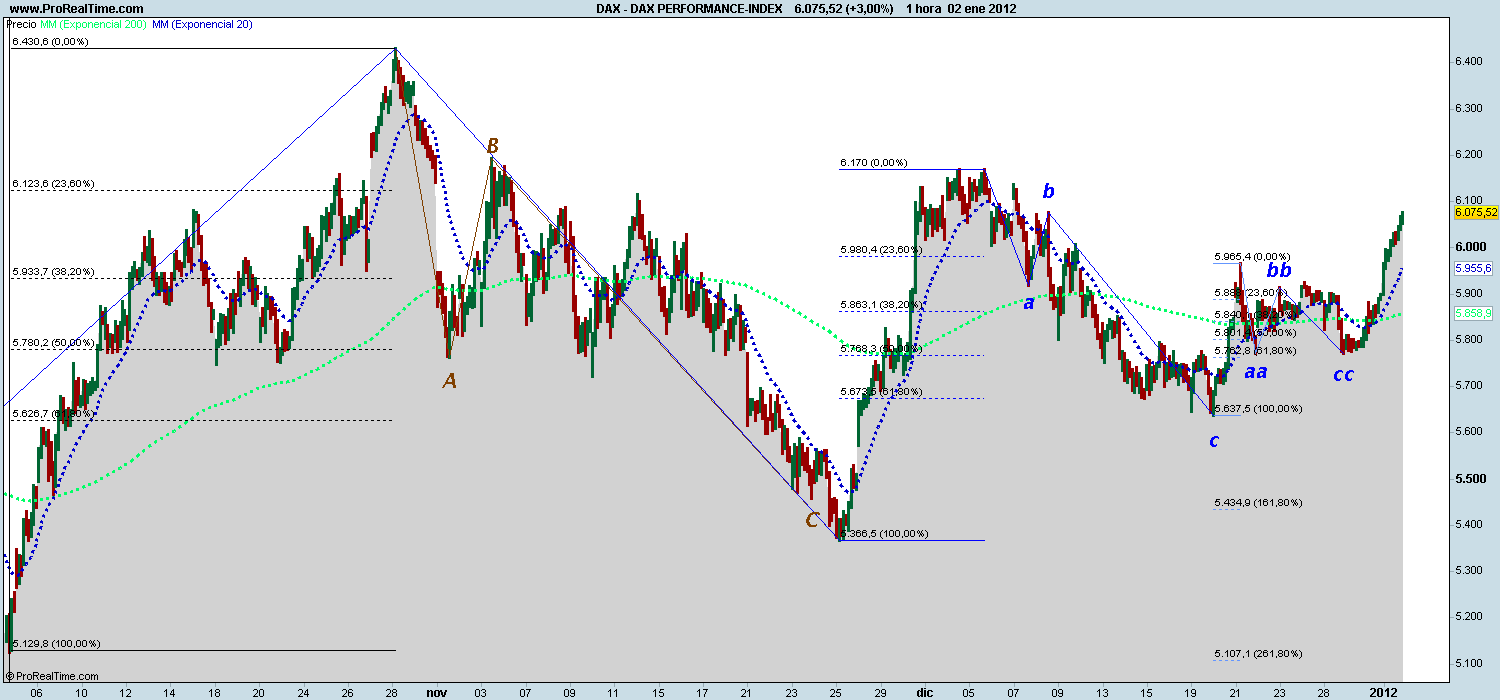This screenshot has height=700, width=1500.
Task: Click the yellow current price tag 6.075,52
Action: [1475, 212]
